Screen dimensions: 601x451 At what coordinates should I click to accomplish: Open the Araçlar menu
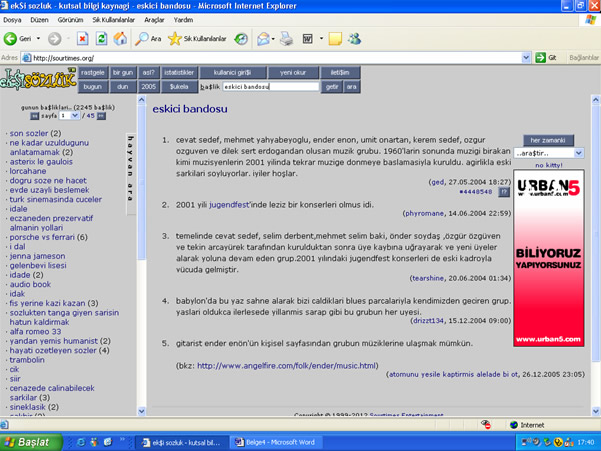pyautogui.click(x=154, y=19)
